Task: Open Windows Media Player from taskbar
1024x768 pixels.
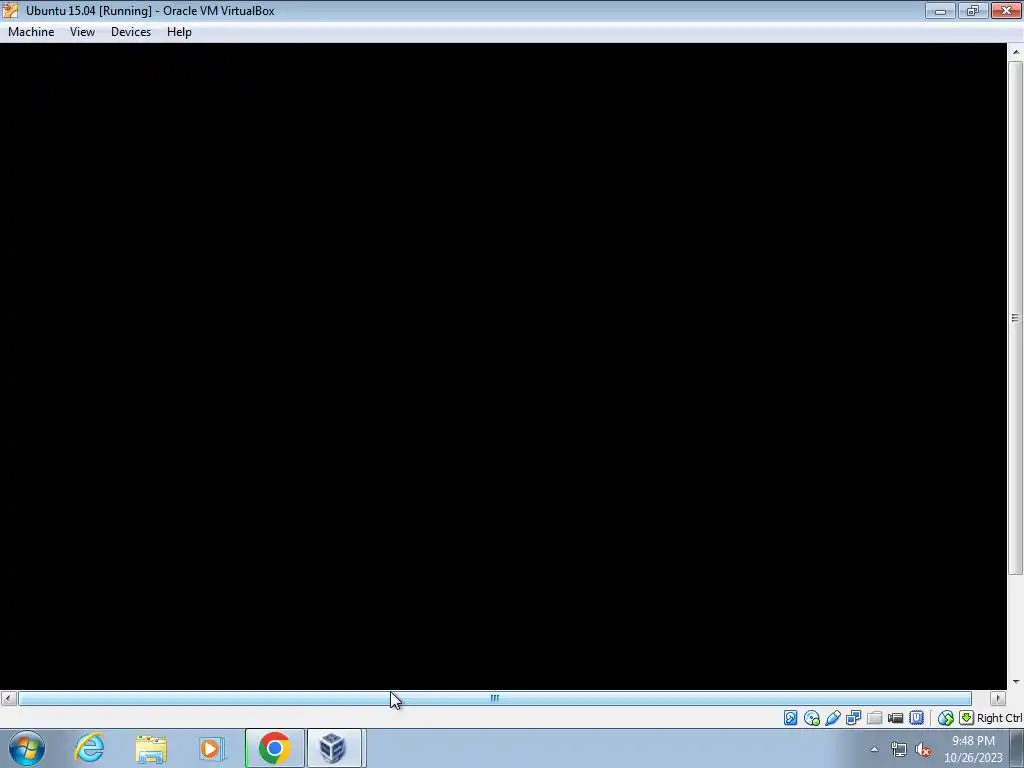Action: [212, 748]
